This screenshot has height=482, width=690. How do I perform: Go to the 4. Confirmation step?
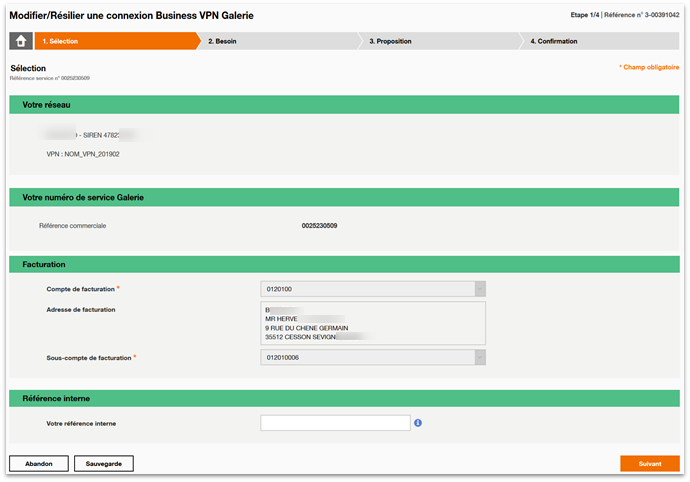point(599,41)
